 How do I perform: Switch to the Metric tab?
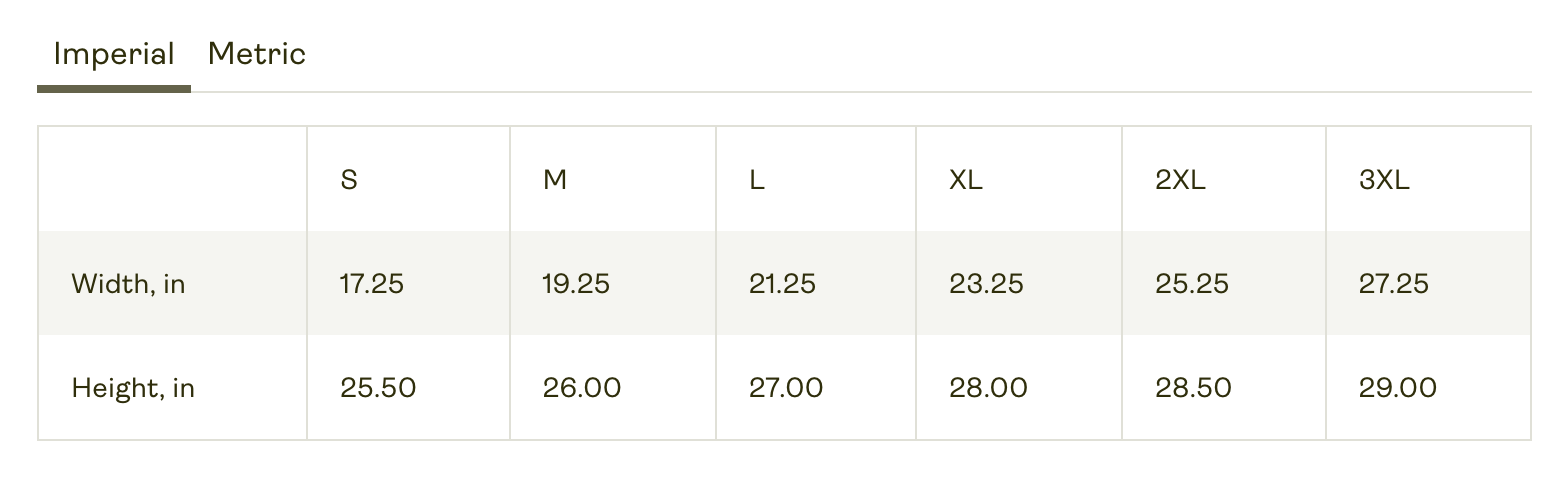click(257, 54)
